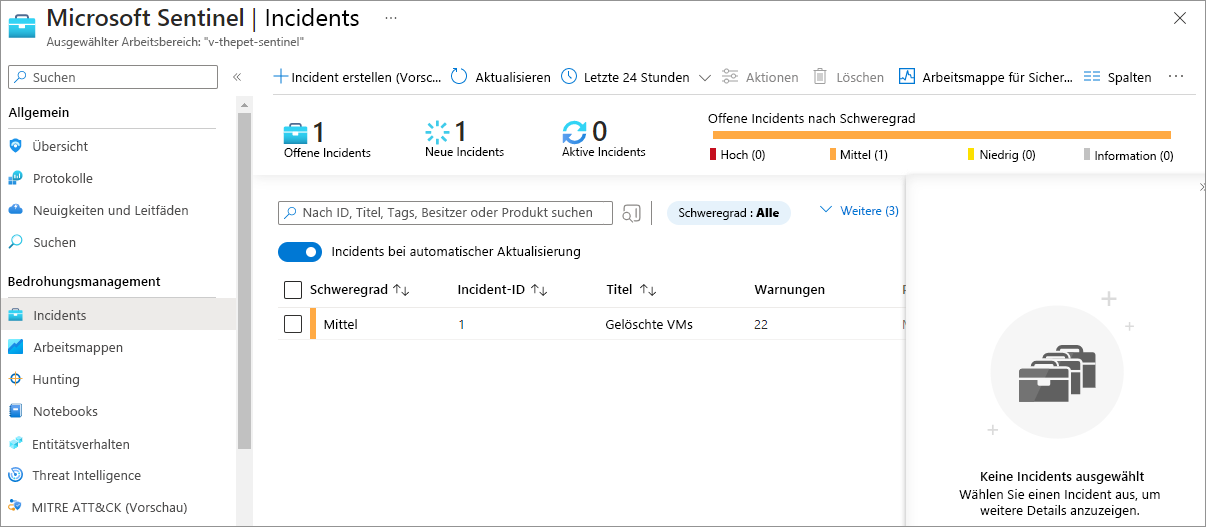Click the Gelöschte VMs title cell
This screenshot has width=1206, height=527.
[649, 325]
